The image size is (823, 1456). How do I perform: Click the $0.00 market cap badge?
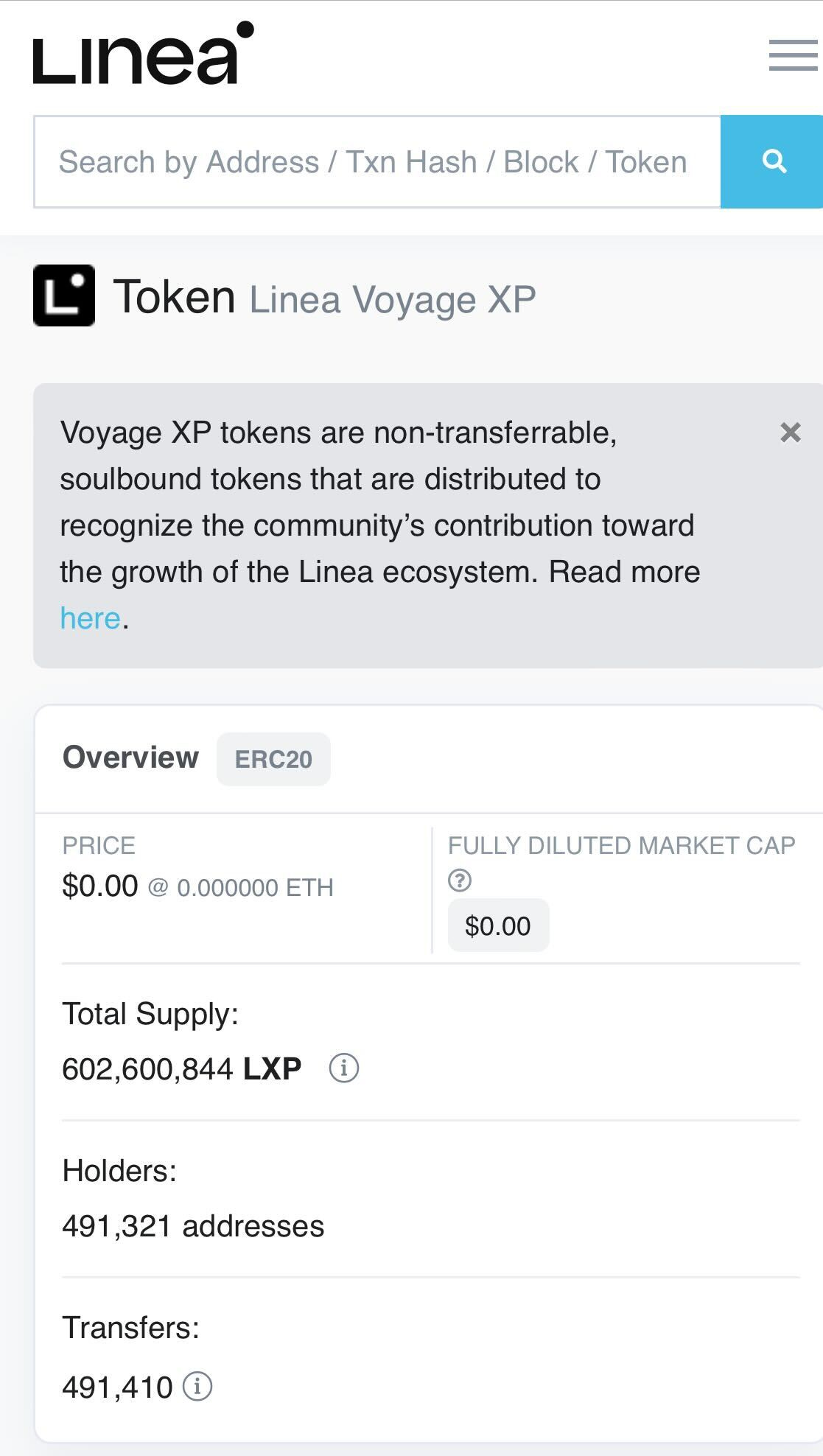coord(498,925)
